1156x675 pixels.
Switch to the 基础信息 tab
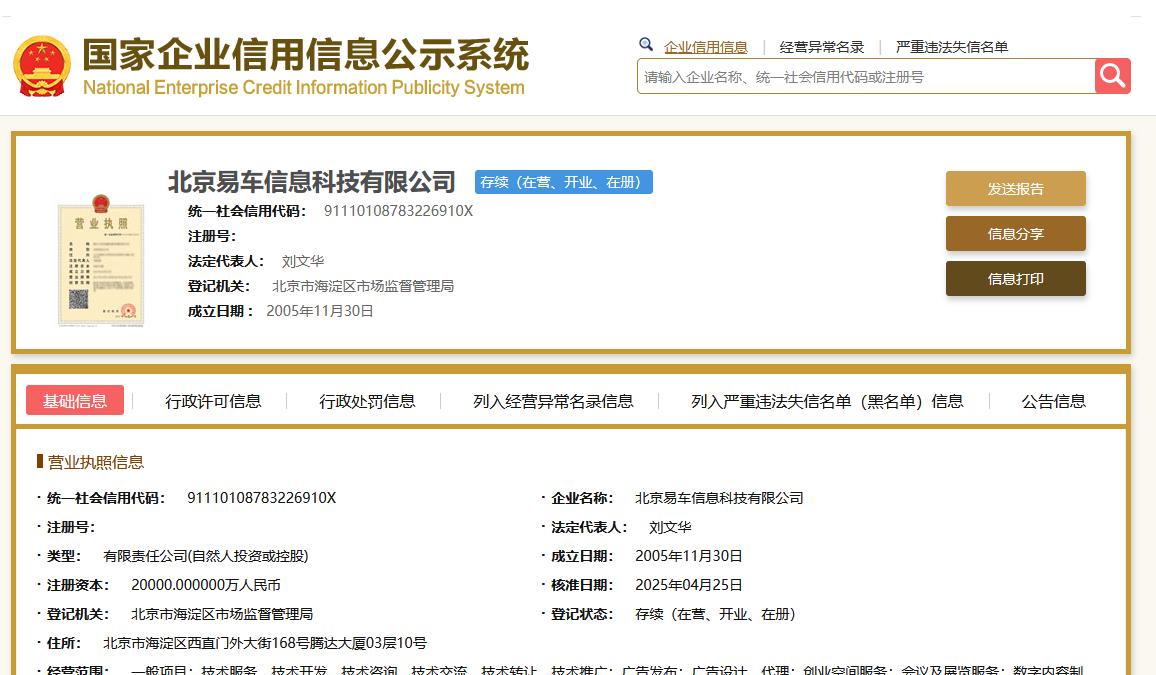click(74, 401)
